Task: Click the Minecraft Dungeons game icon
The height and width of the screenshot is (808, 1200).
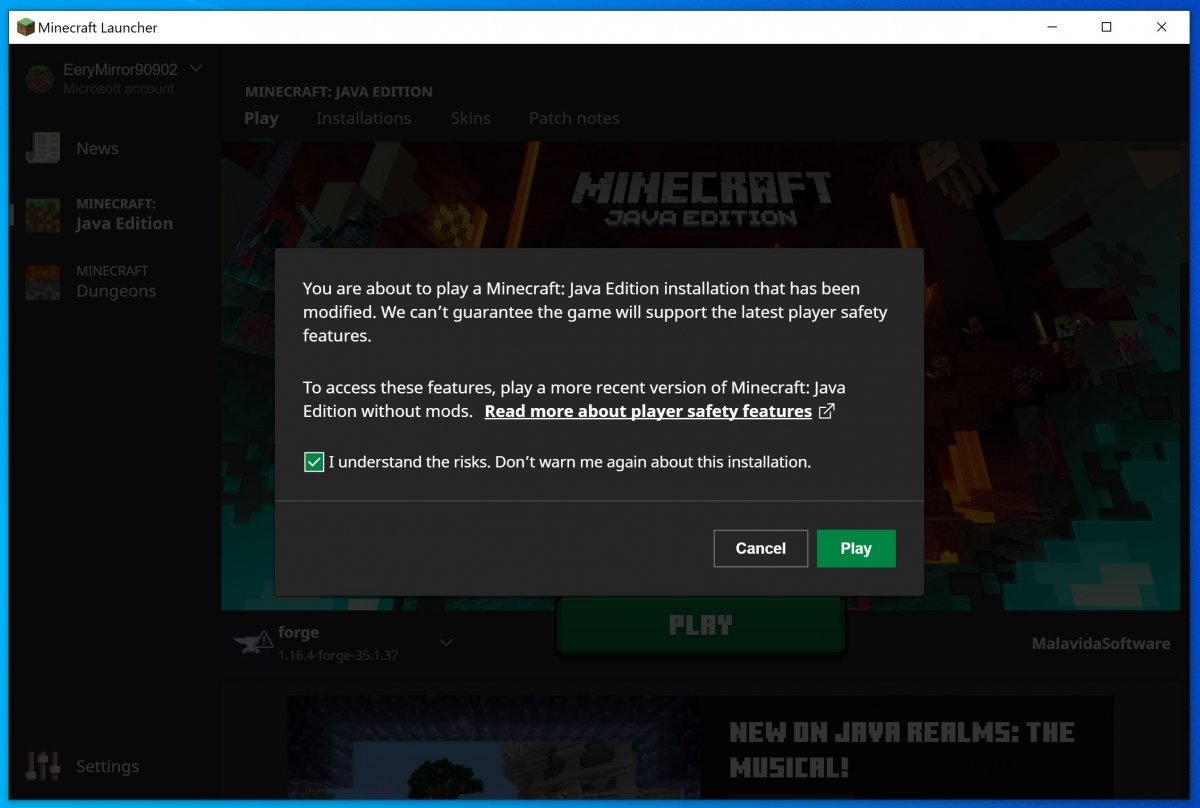Action: 43,282
